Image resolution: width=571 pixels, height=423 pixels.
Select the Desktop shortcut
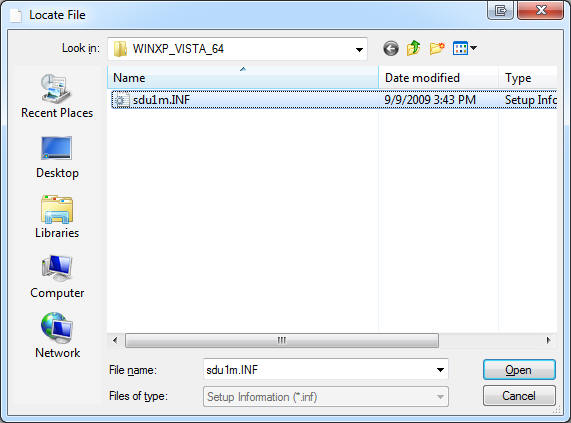click(57, 157)
